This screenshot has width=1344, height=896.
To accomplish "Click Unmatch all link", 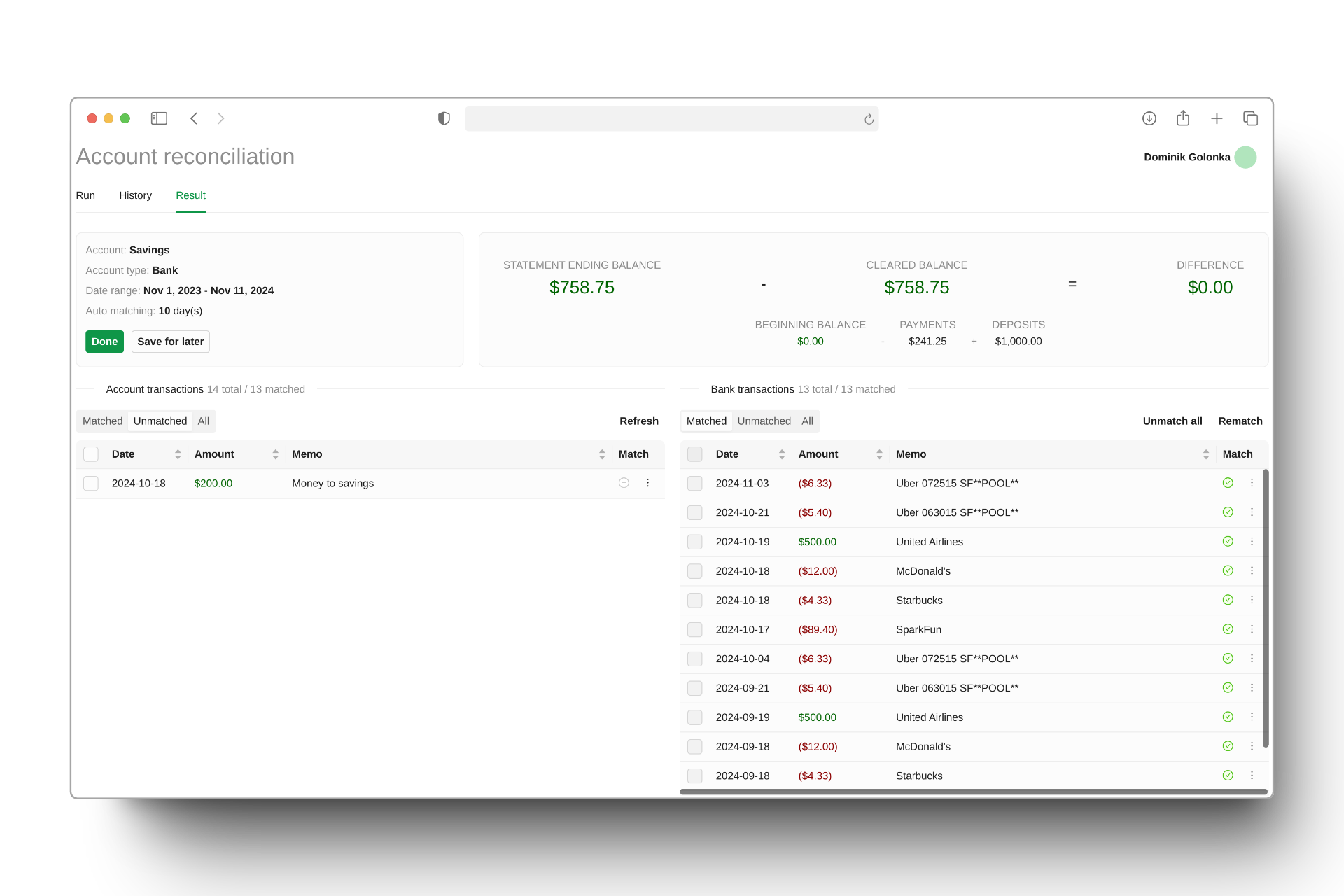I will click(1172, 421).
